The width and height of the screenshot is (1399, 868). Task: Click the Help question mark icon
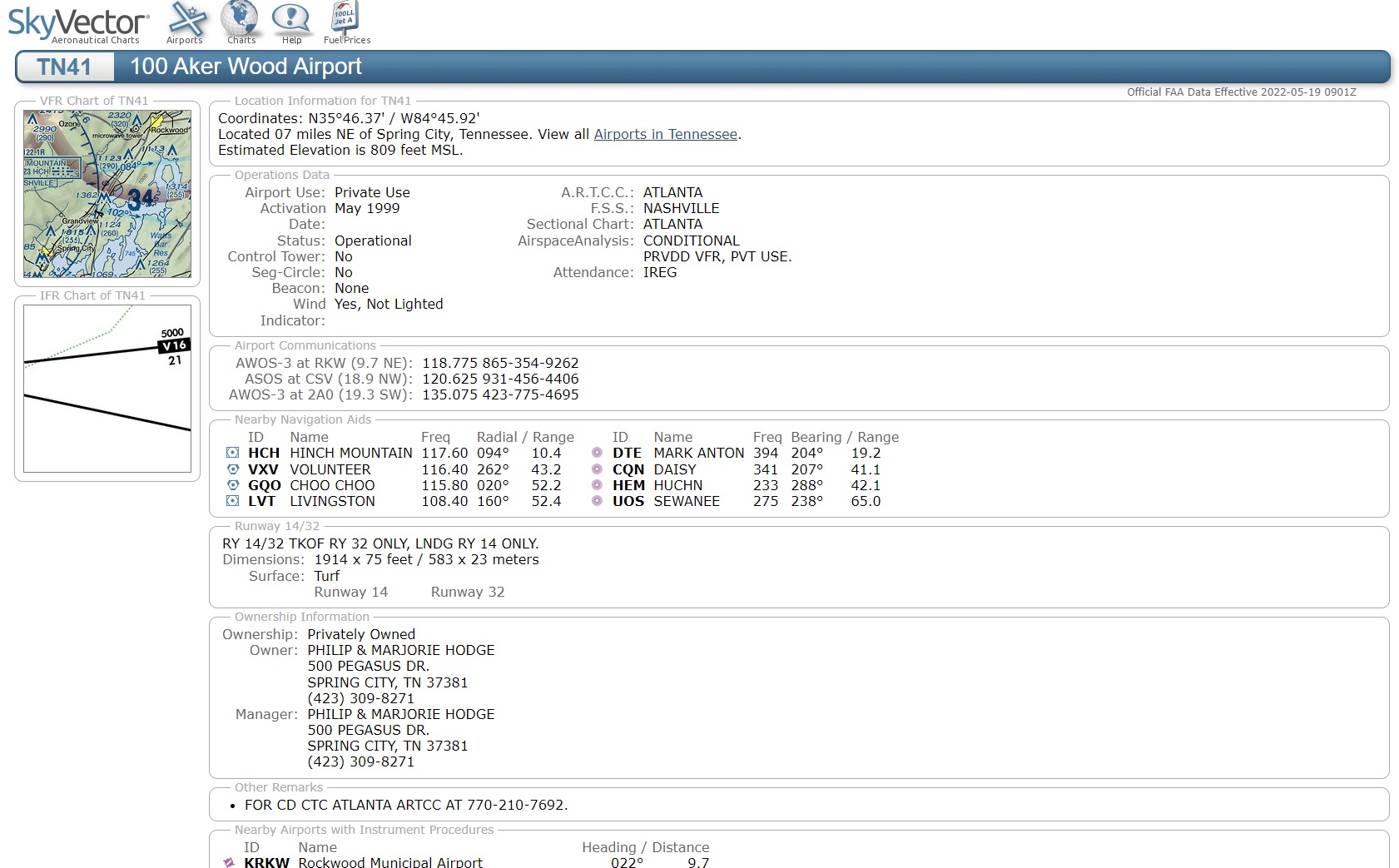point(291,20)
